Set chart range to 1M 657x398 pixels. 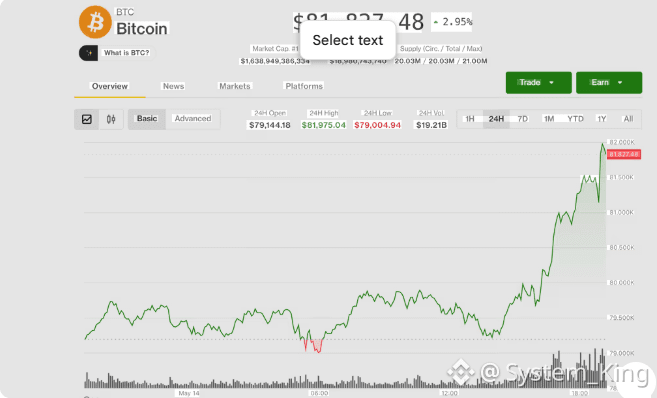(x=549, y=119)
